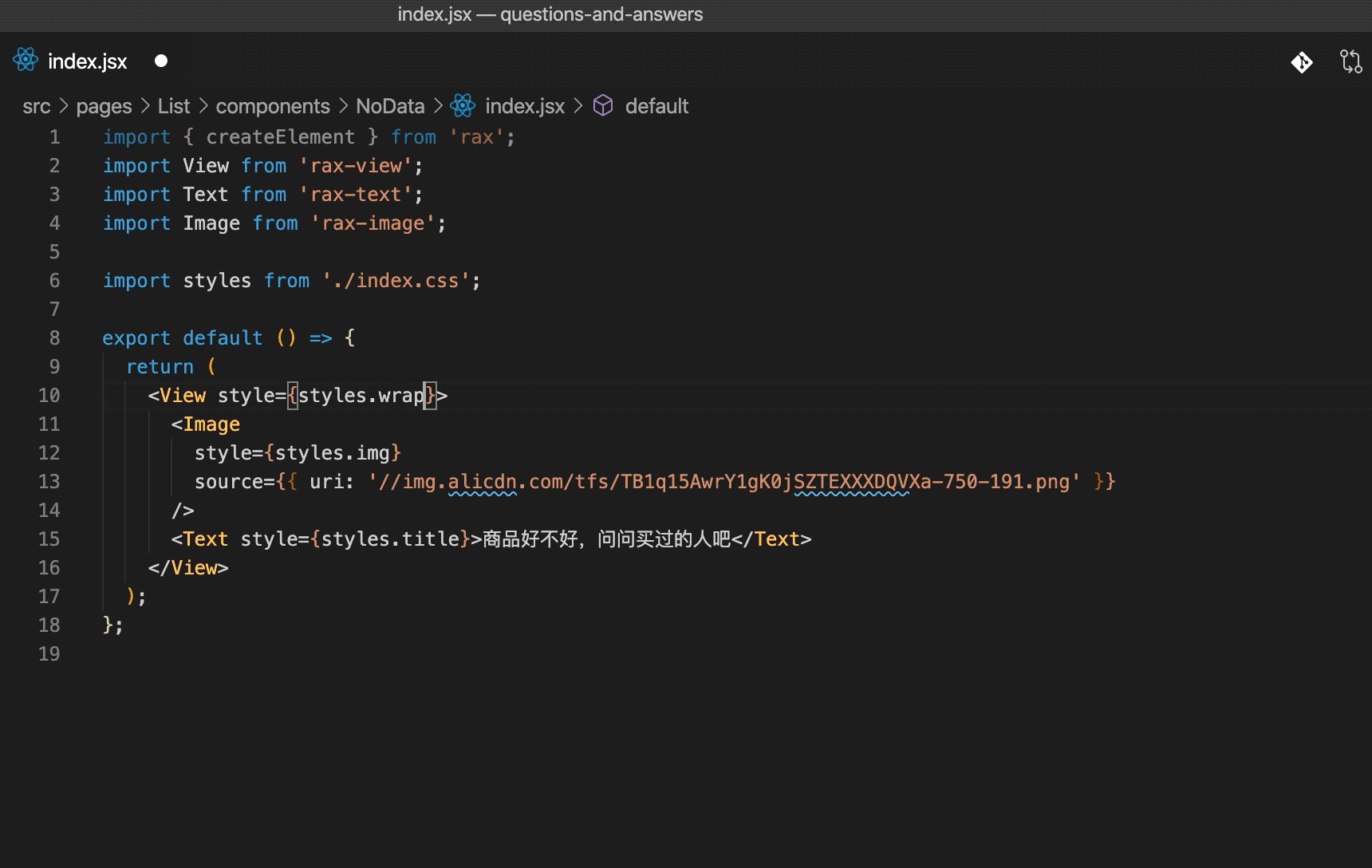Place the cursor on empty line 19
This screenshot has height=868, width=1372.
pos(319,654)
